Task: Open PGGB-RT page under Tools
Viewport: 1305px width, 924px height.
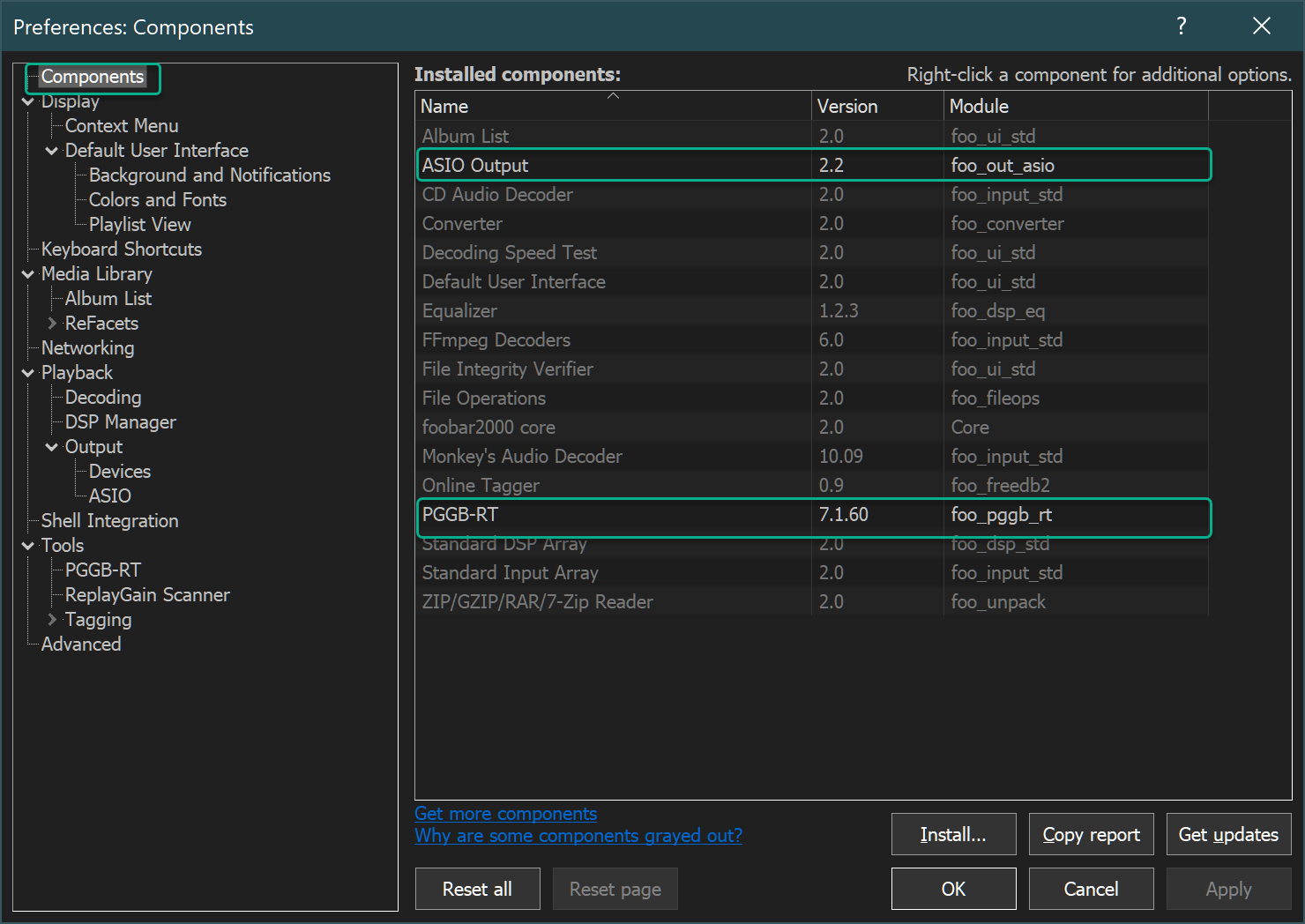Action: 103,570
